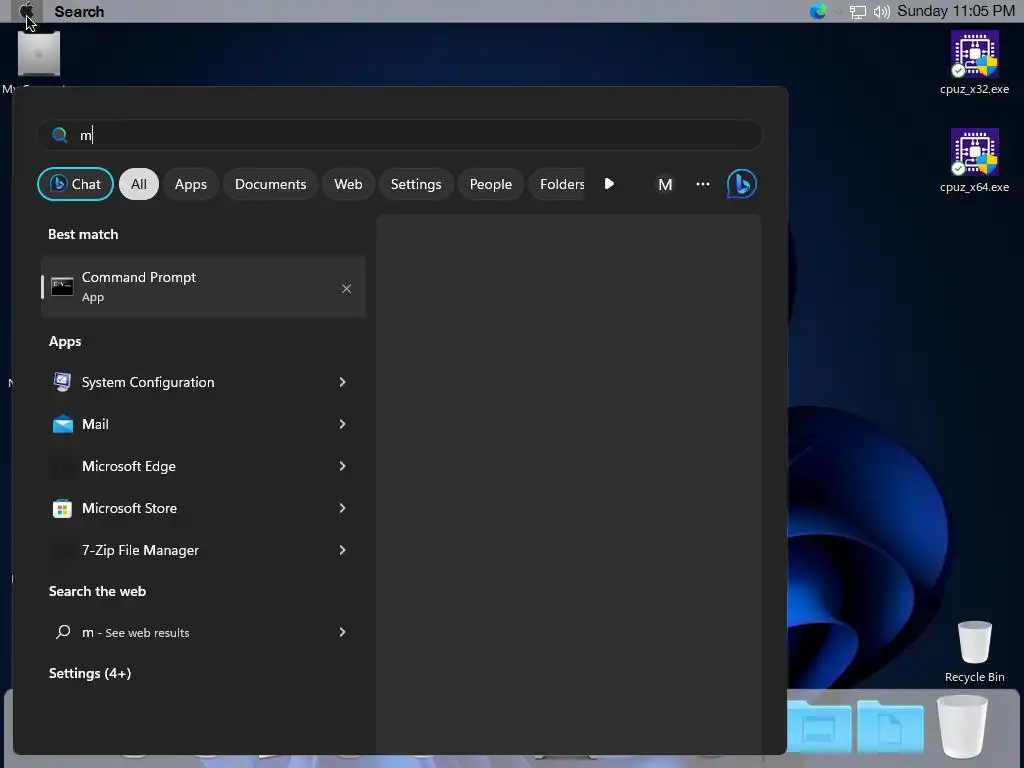Click the volume speaker tray icon
The height and width of the screenshot is (768, 1024).
(x=881, y=12)
